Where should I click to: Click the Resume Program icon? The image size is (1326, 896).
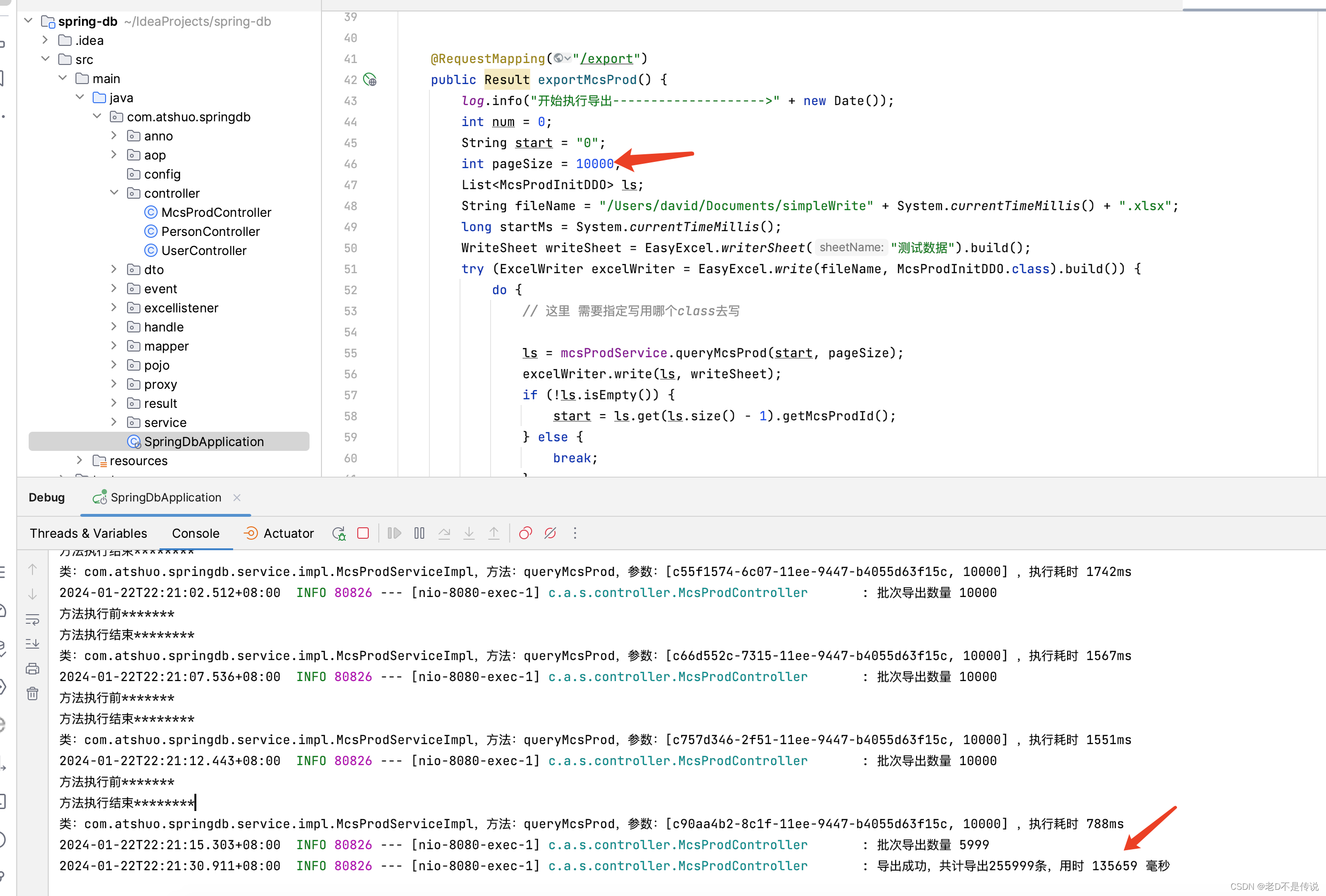coord(394,533)
